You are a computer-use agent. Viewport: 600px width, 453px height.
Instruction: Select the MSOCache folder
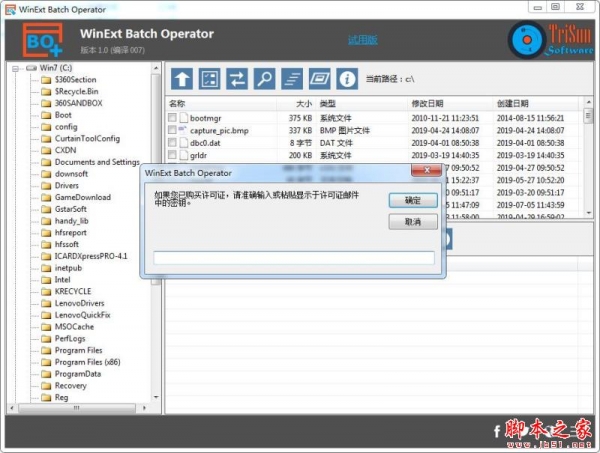click(x=74, y=327)
